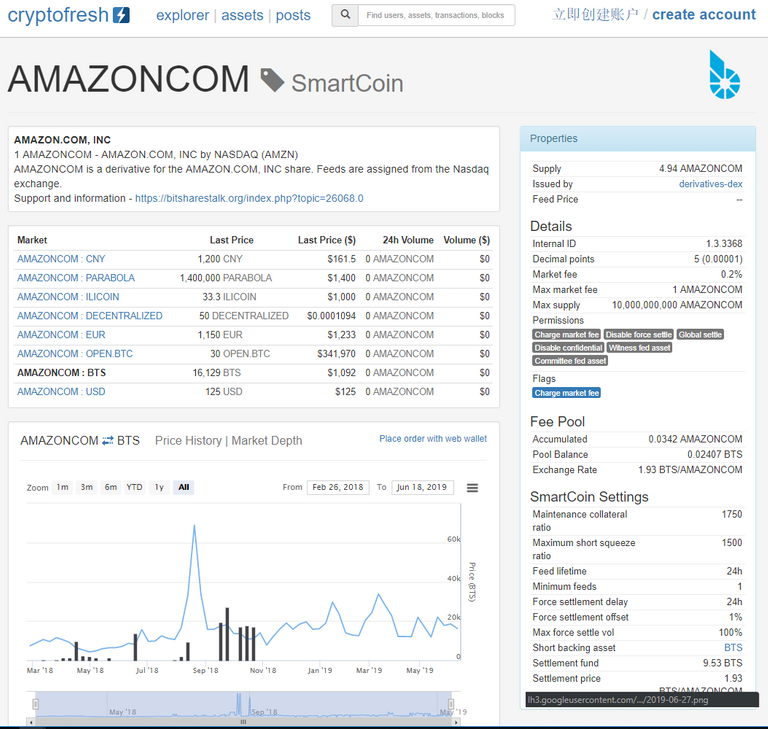Screen dimensions: 768x729
Task: Switch to Price History tab
Action: (x=188, y=440)
